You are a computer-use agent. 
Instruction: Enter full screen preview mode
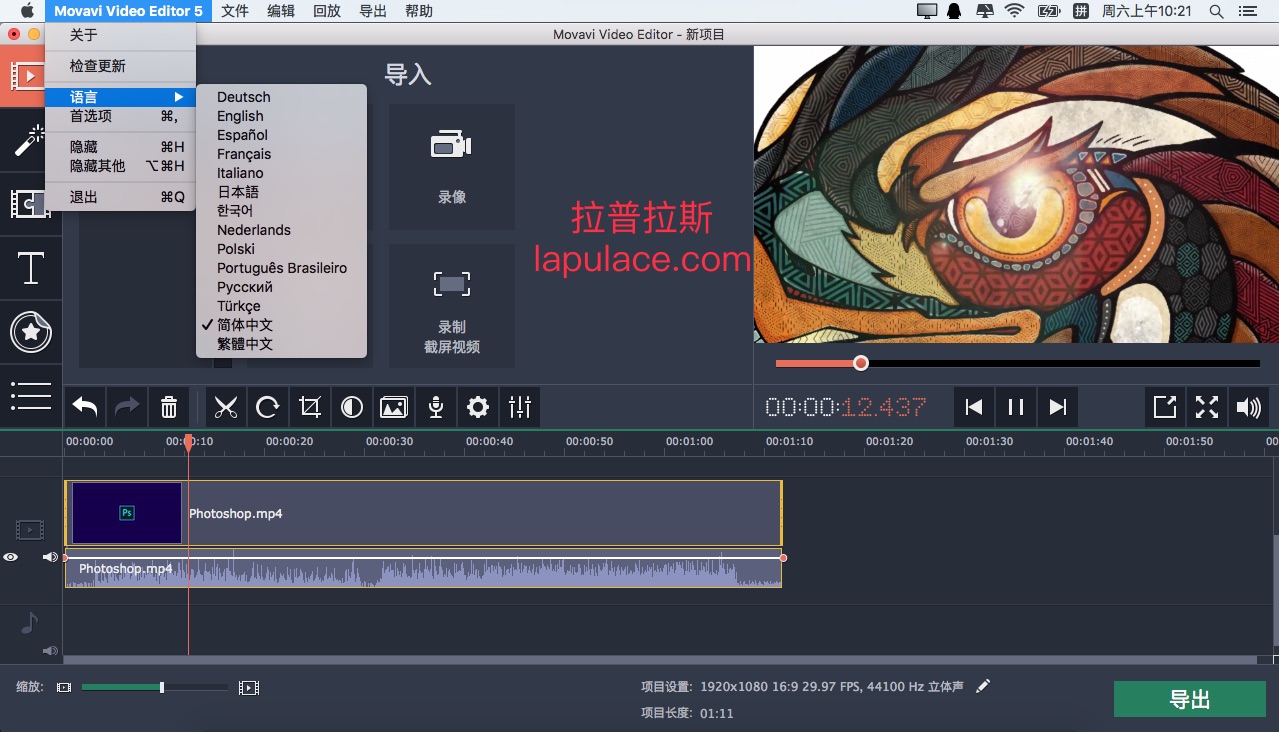(x=1207, y=407)
